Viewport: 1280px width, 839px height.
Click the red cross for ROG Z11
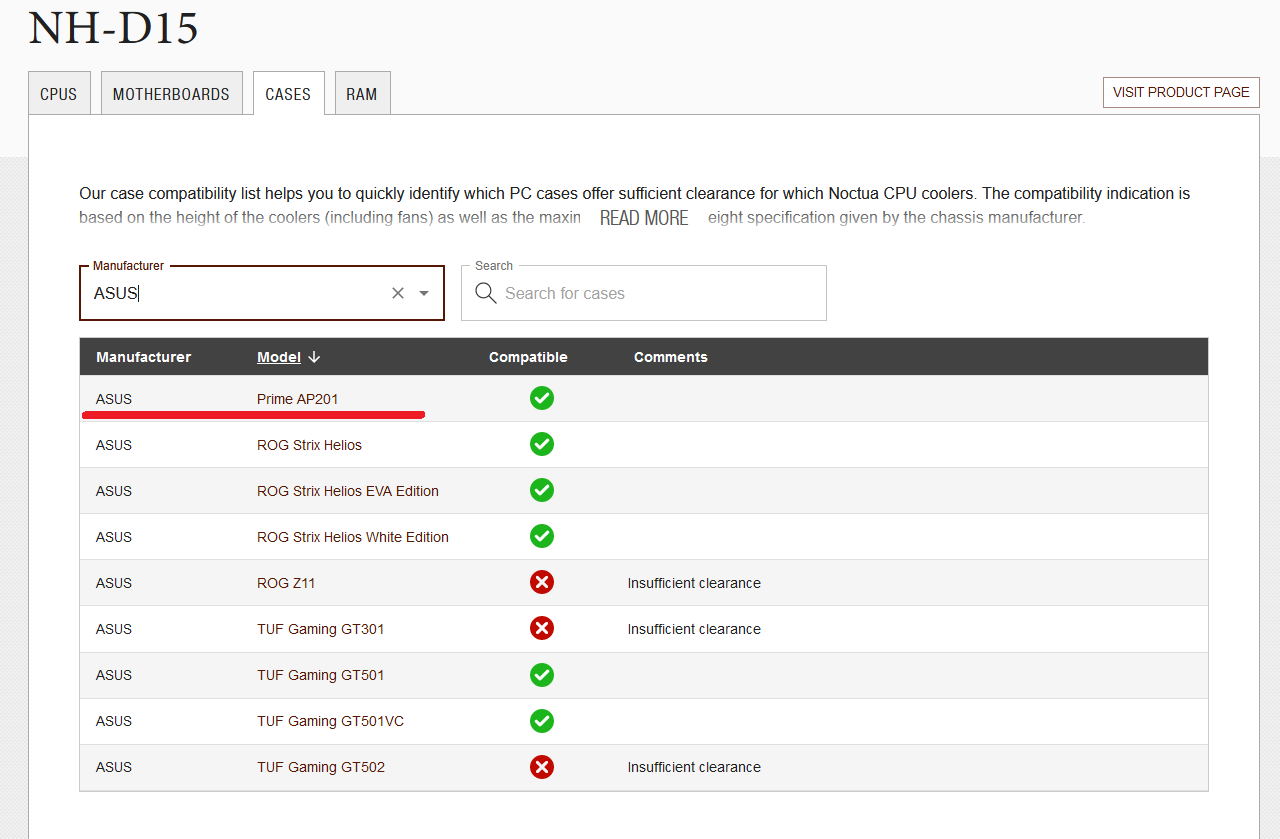[542, 582]
